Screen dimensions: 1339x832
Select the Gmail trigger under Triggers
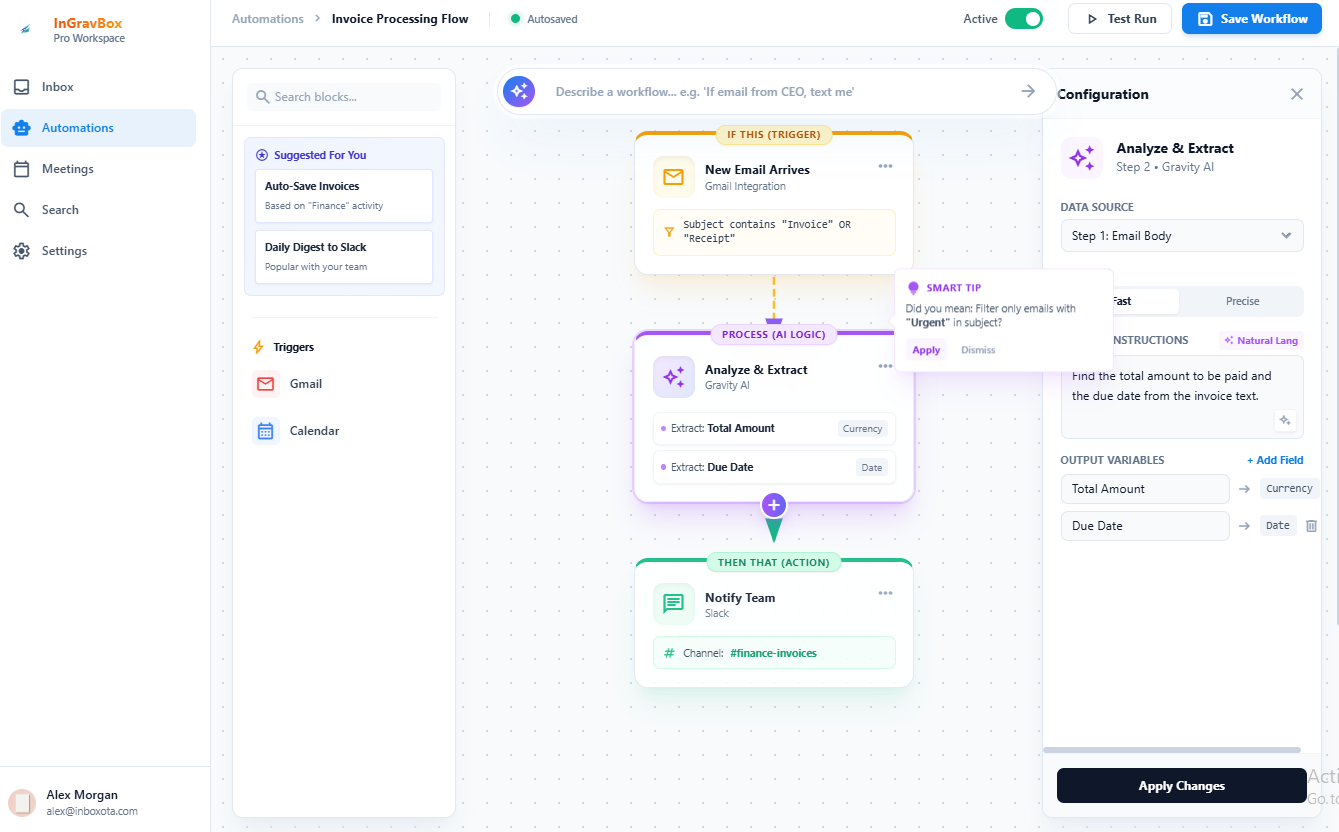pyautogui.click(x=305, y=383)
